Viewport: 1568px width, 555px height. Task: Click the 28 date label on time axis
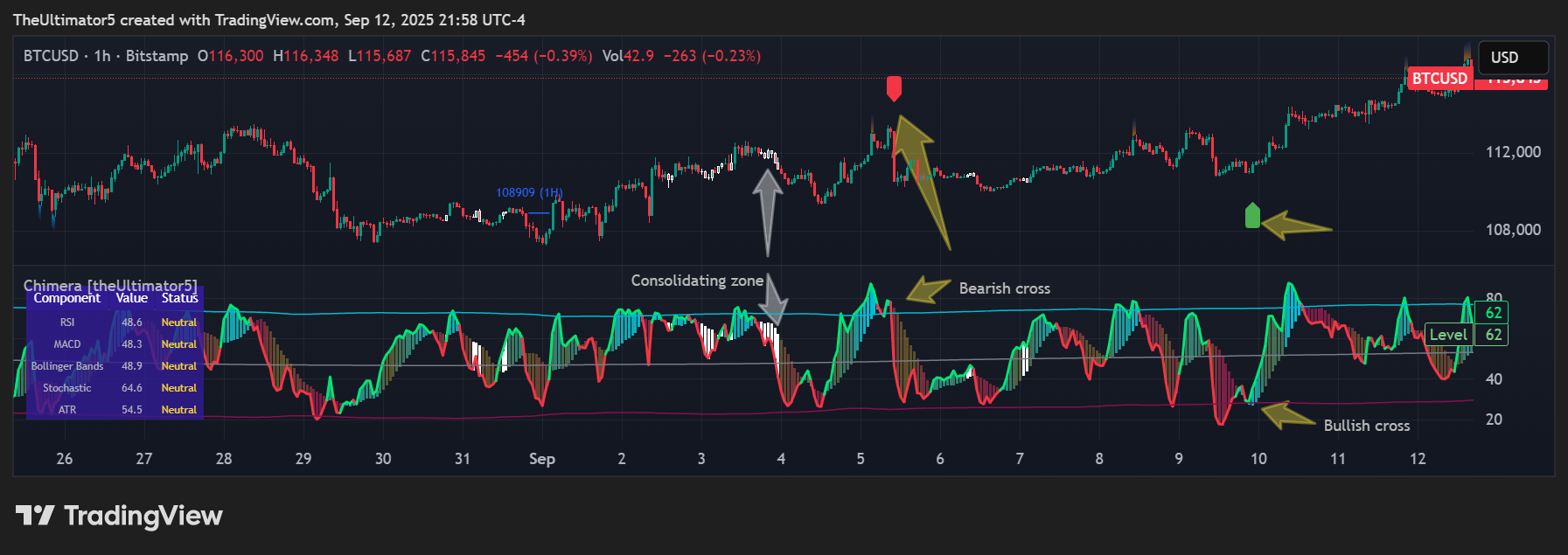point(224,459)
